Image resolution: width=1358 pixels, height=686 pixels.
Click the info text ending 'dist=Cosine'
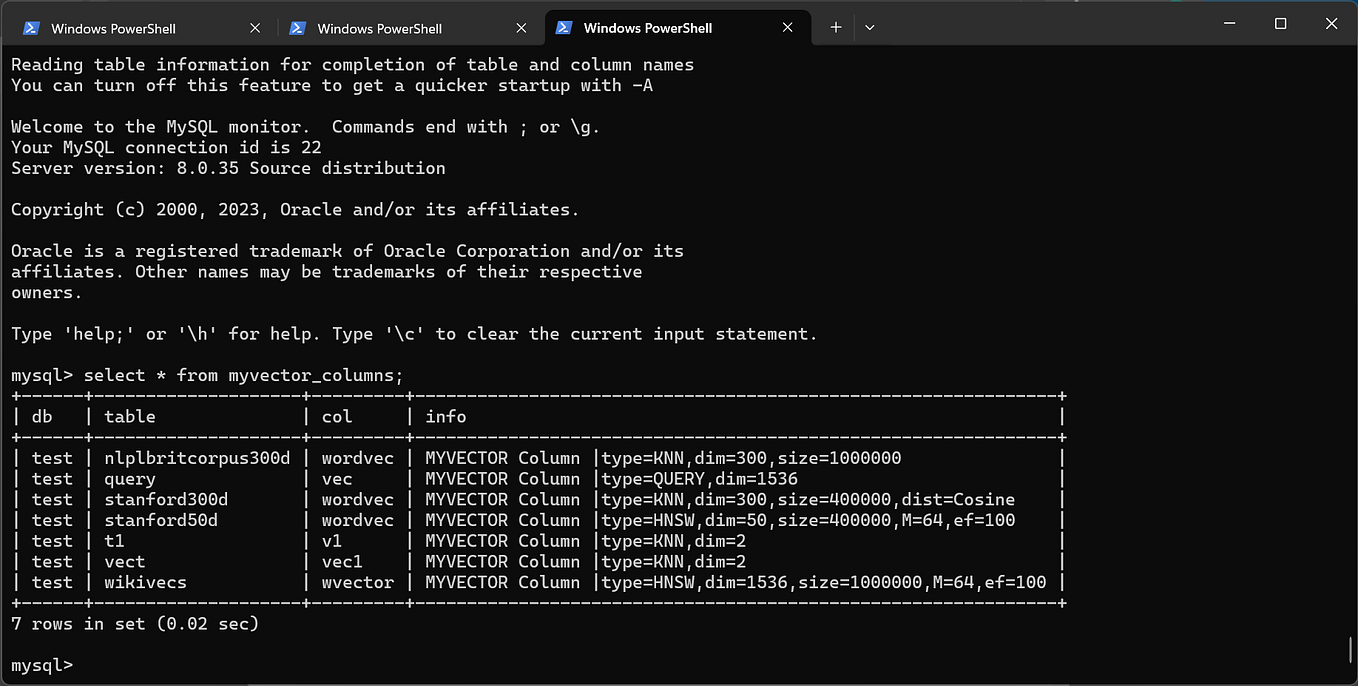[x=808, y=500]
